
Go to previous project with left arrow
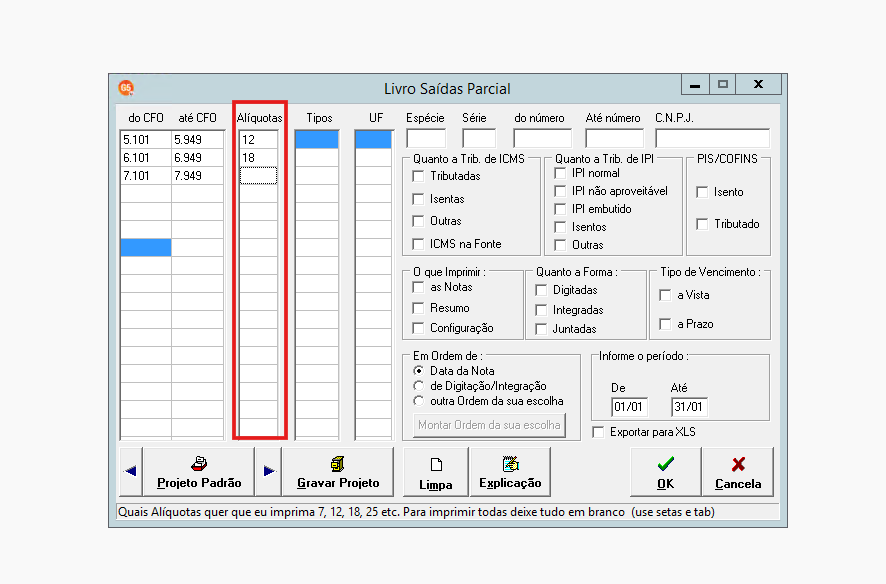click(131, 471)
